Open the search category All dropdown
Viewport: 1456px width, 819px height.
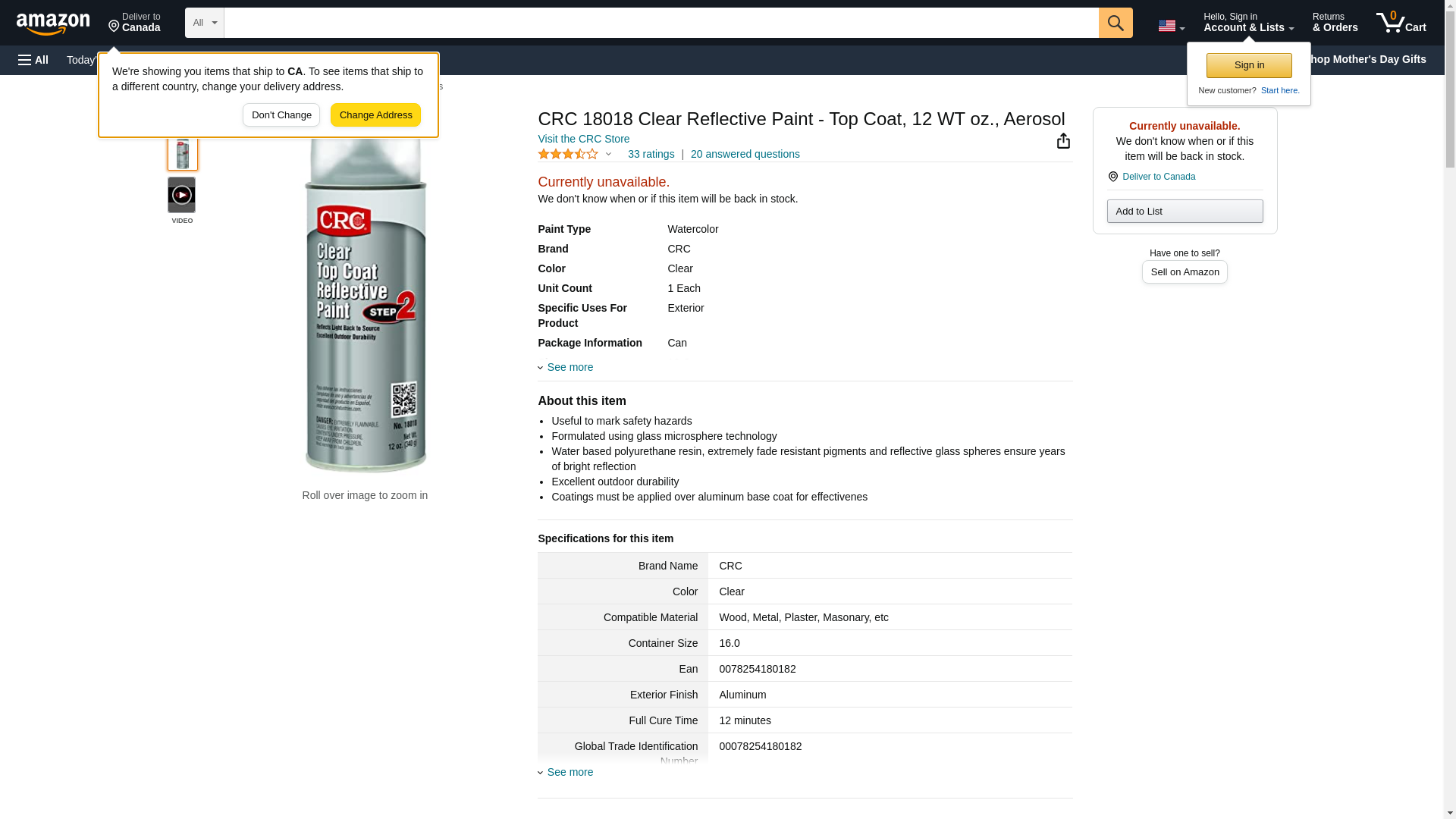[204, 23]
